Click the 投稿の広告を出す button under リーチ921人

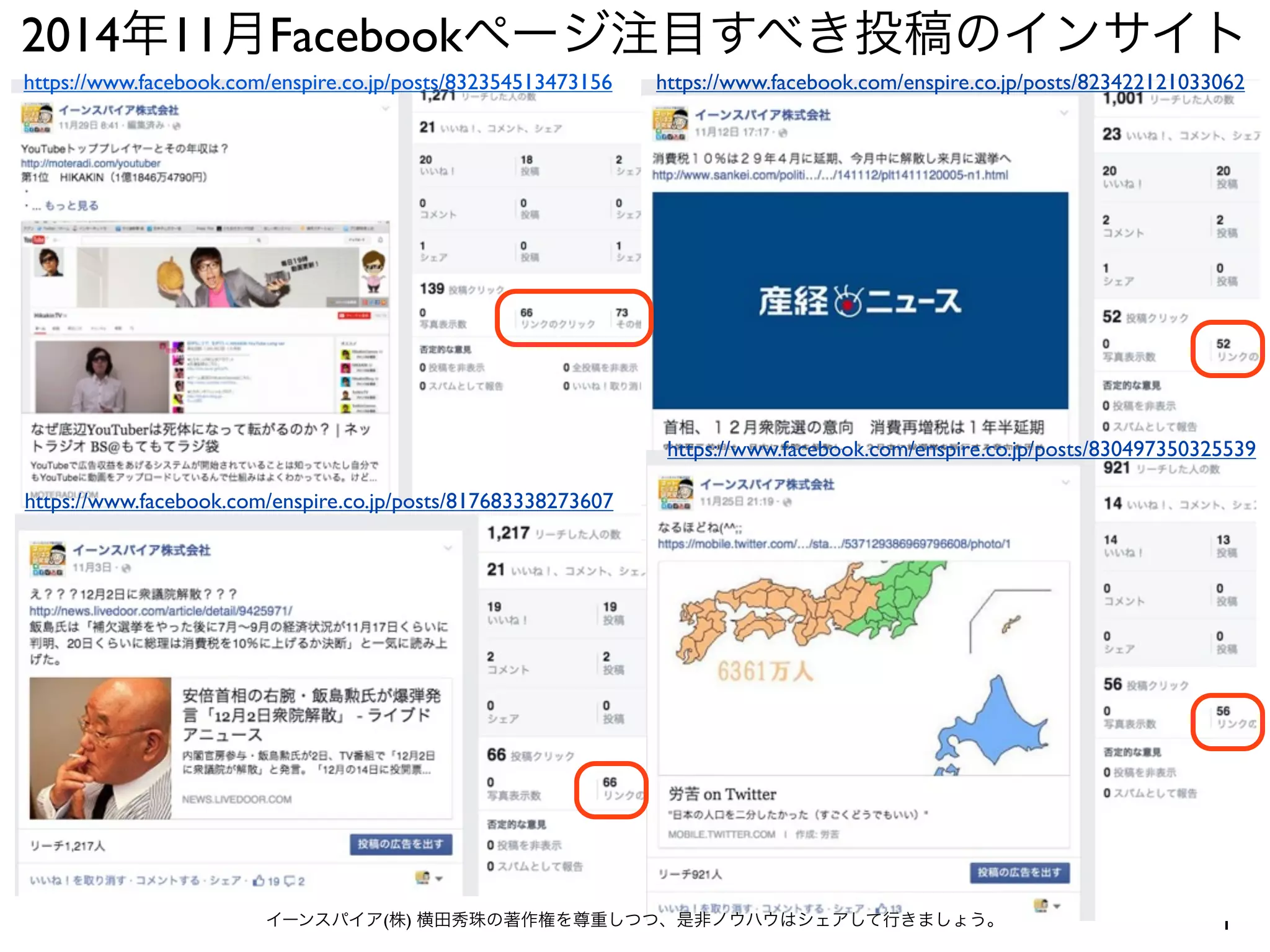click(x=1019, y=873)
